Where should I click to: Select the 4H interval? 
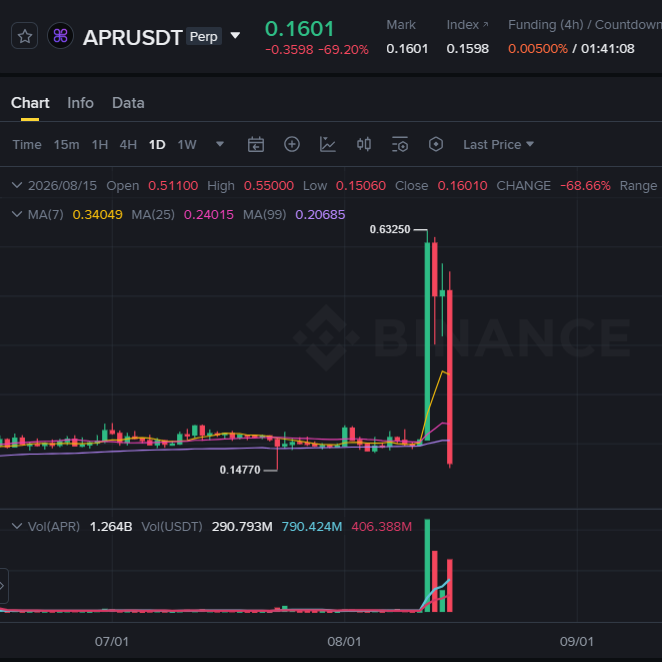[x=128, y=145]
